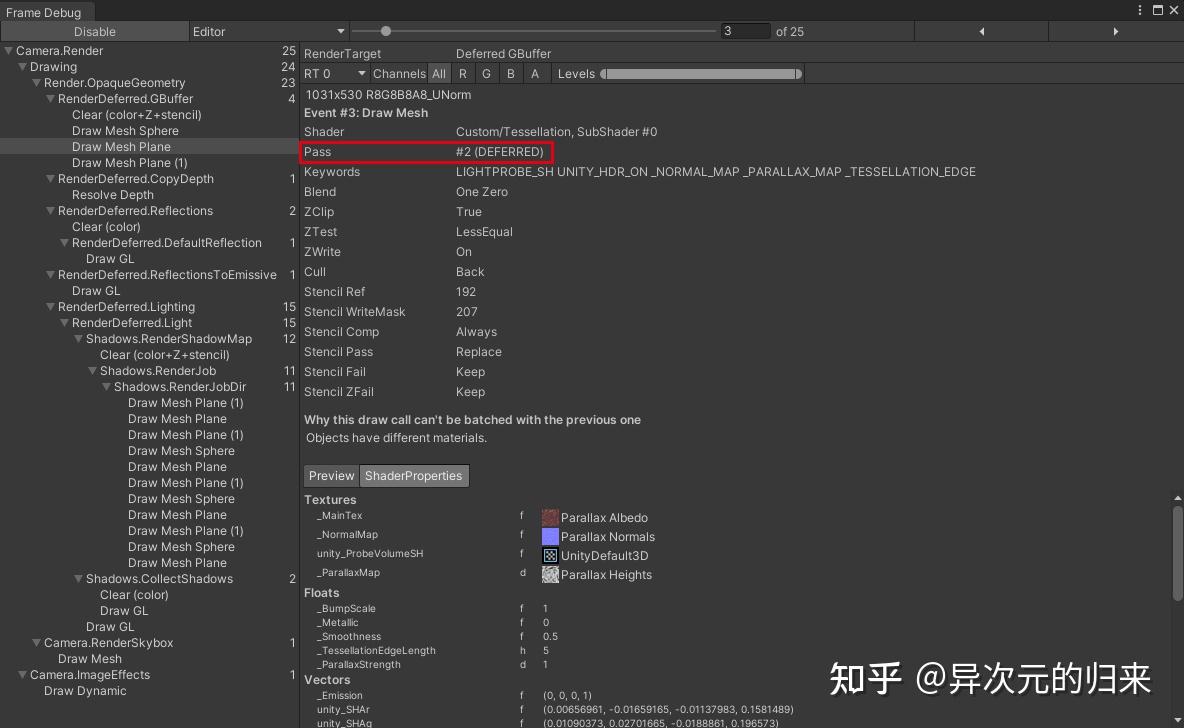Click the Disable button
This screenshot has width=1184, height=728.
click(95, 31)
